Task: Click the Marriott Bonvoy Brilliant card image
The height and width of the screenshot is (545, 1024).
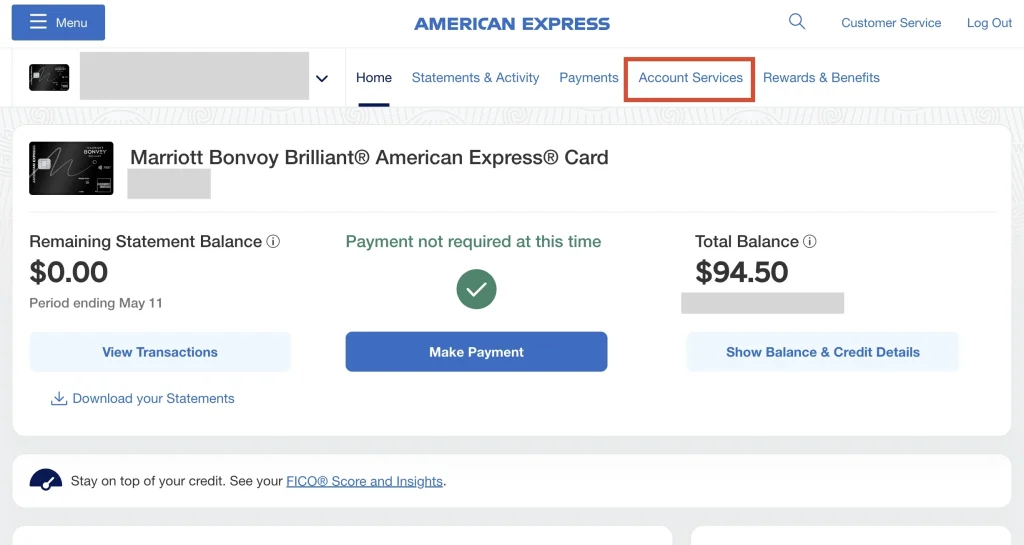Action: click(71, 168)
